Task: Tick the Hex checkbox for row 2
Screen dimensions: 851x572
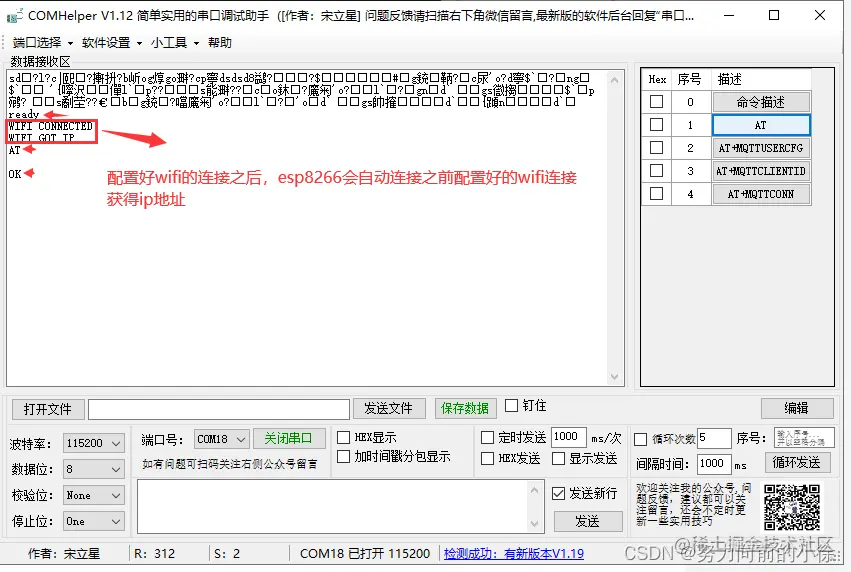Action: point(657,148)
